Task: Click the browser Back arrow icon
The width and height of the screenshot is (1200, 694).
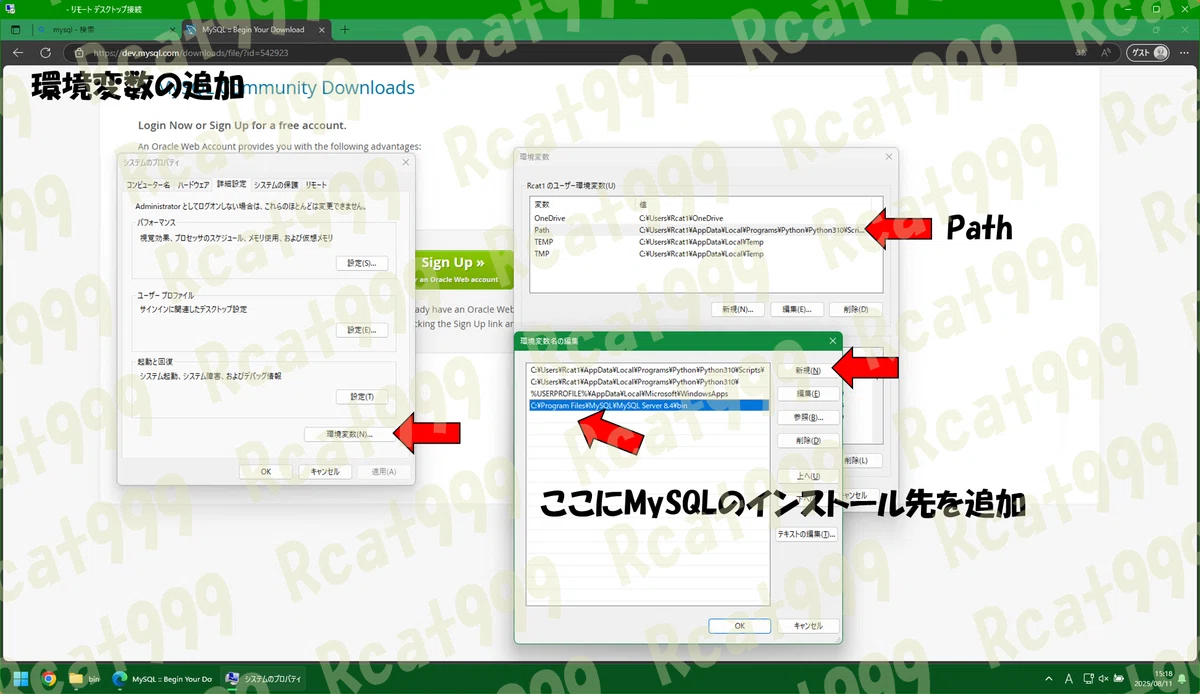Action: coord(18,52)
